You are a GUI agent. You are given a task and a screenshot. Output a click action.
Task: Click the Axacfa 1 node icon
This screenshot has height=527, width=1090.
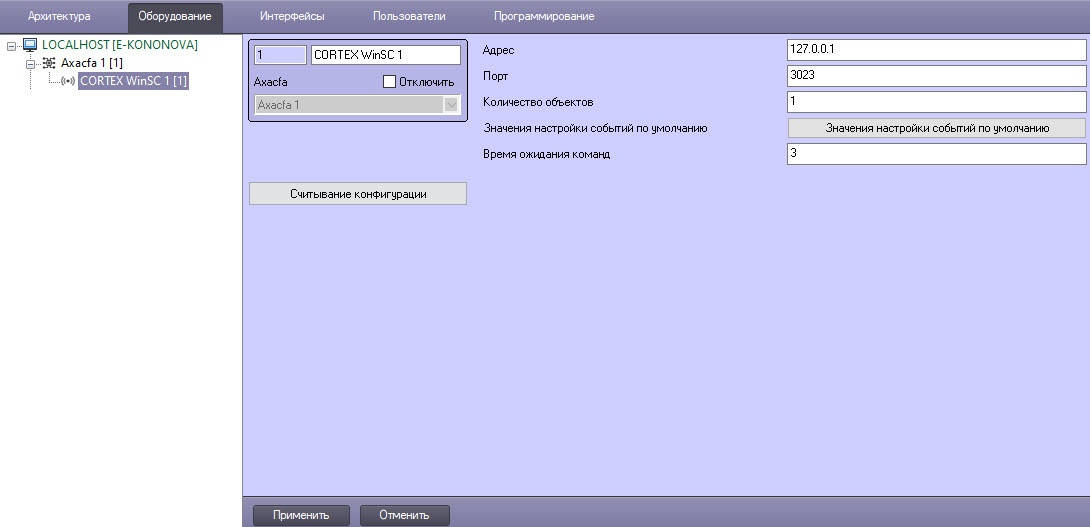pyautogui.click(x=49, y=63)
